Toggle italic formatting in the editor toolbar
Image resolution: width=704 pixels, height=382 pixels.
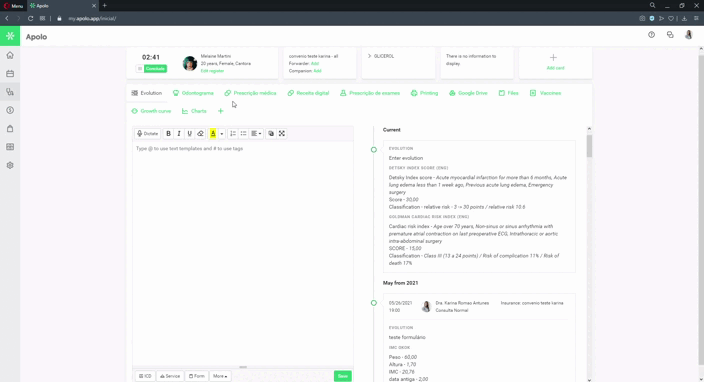point(179,133)
